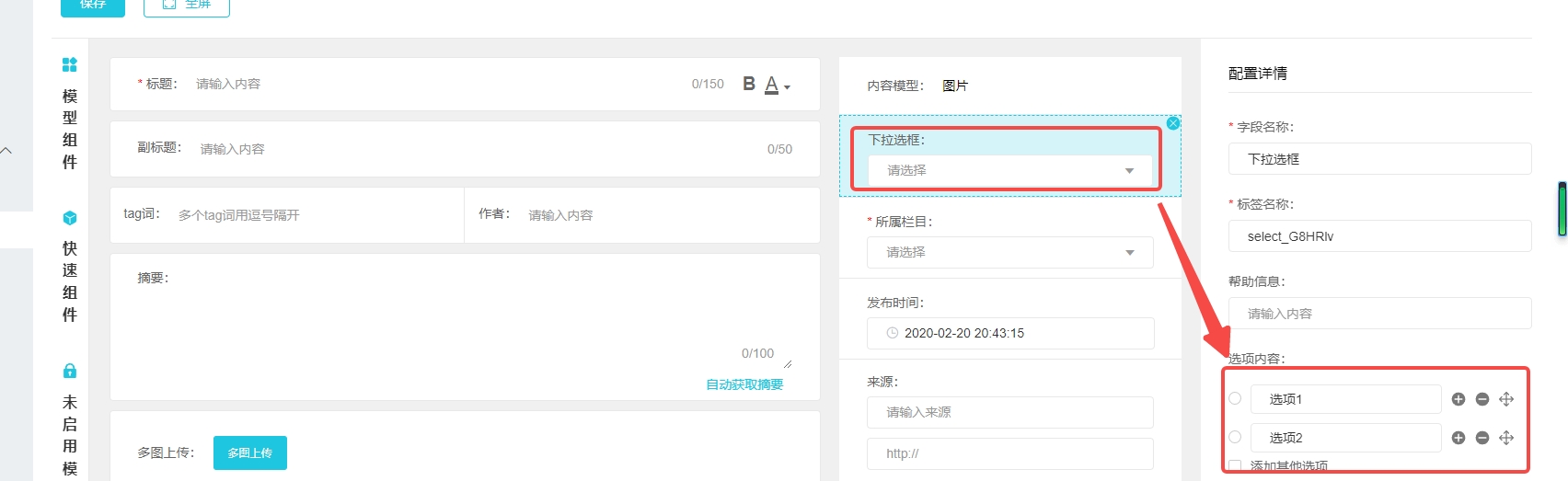Click the 自动获取摘要 link
This screenshot has height=481, width=1568.
point(744,384)
